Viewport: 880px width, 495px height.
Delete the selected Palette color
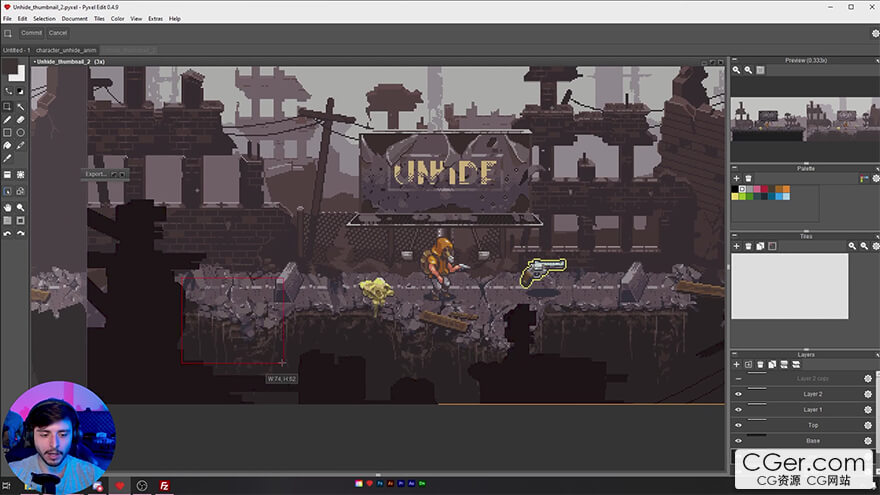[x=748, y=178]
